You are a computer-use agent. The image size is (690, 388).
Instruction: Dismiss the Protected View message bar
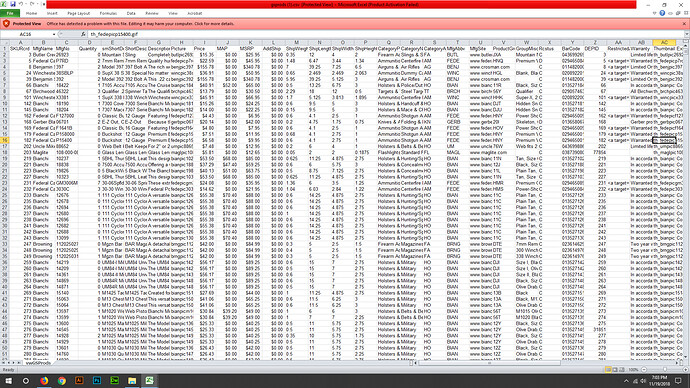[x=685, y=24]
